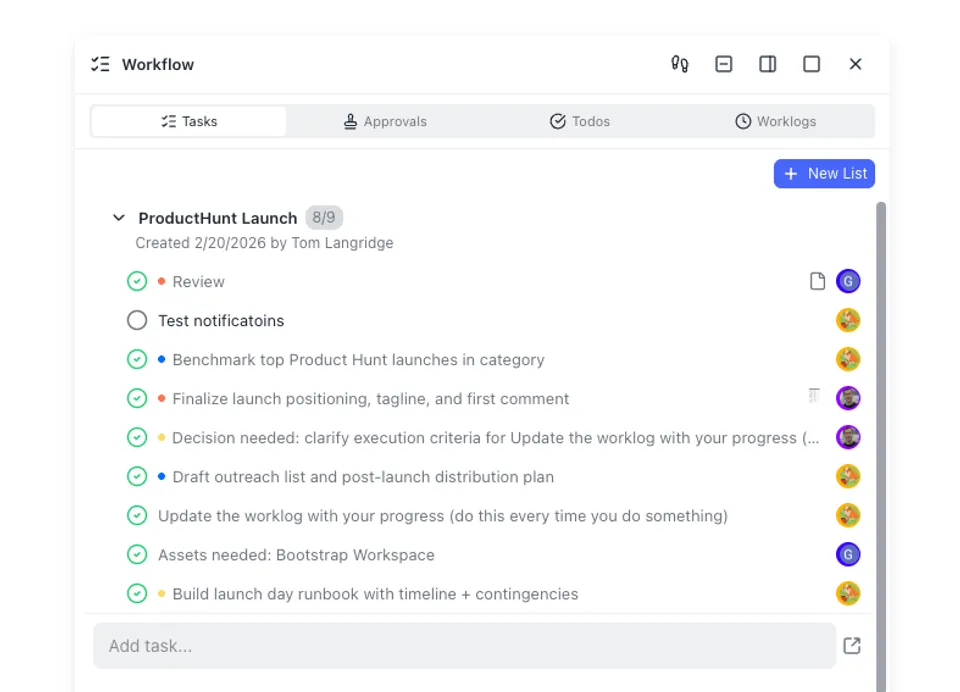The height and width of the screenshot is (692, 960).
Task: Click the split view icon in the header
Action: tap(767, 63)
